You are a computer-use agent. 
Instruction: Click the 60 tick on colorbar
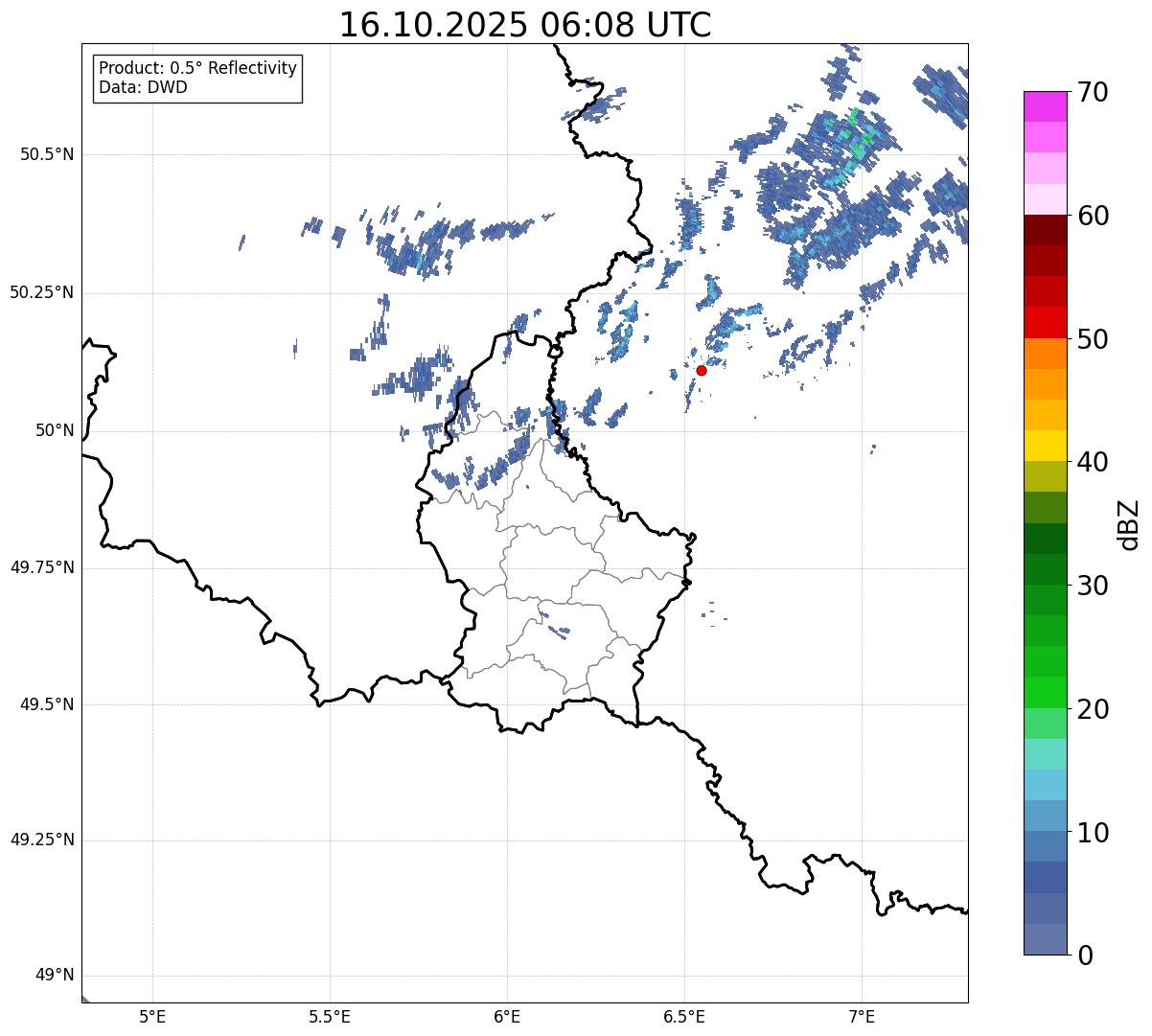click(x=1092, y=216)
